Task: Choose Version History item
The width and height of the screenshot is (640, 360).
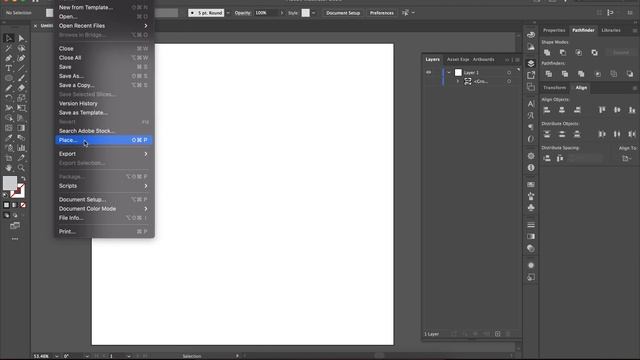Action: 103,104
